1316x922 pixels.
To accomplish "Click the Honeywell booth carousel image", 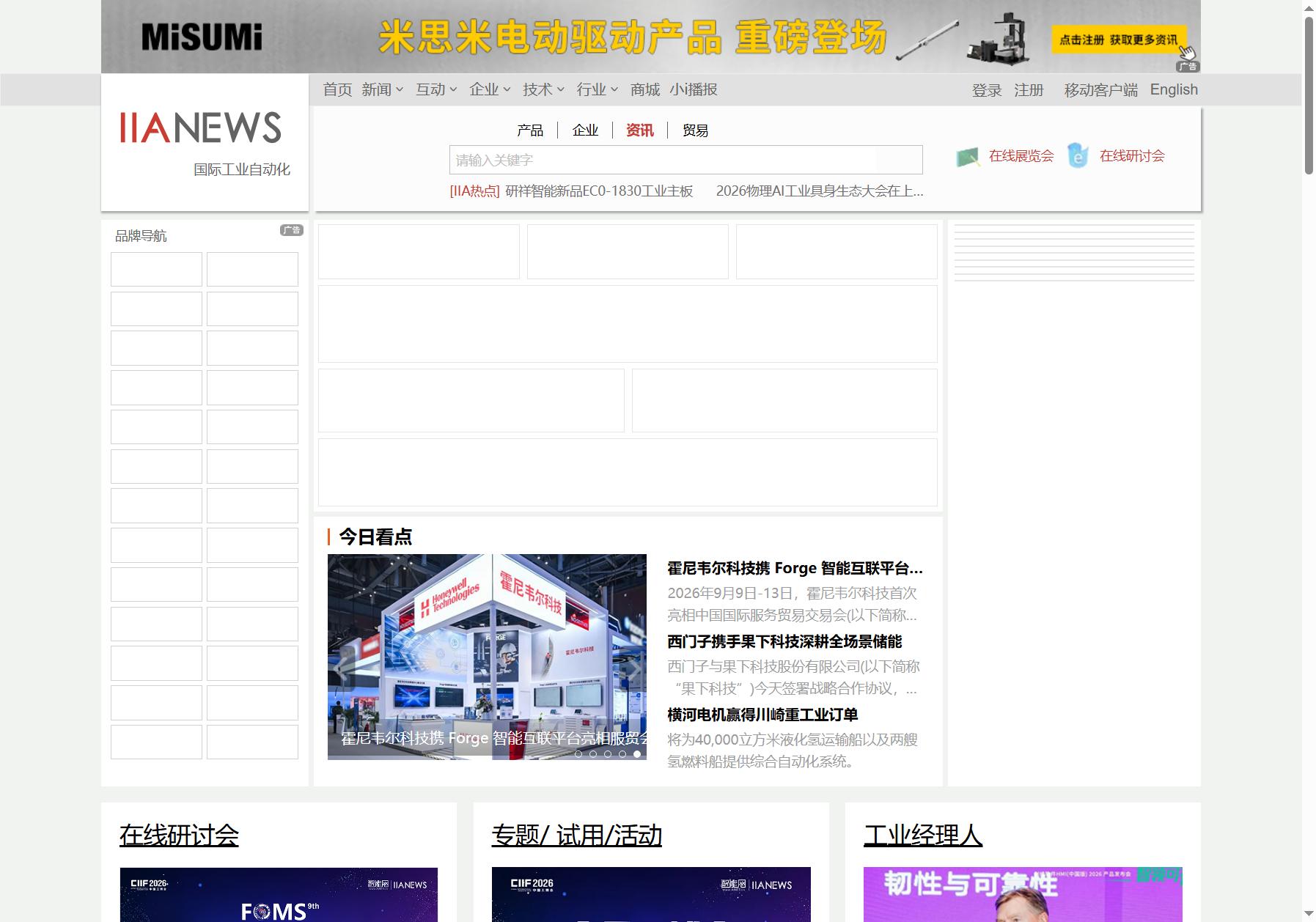I will 487,657.
